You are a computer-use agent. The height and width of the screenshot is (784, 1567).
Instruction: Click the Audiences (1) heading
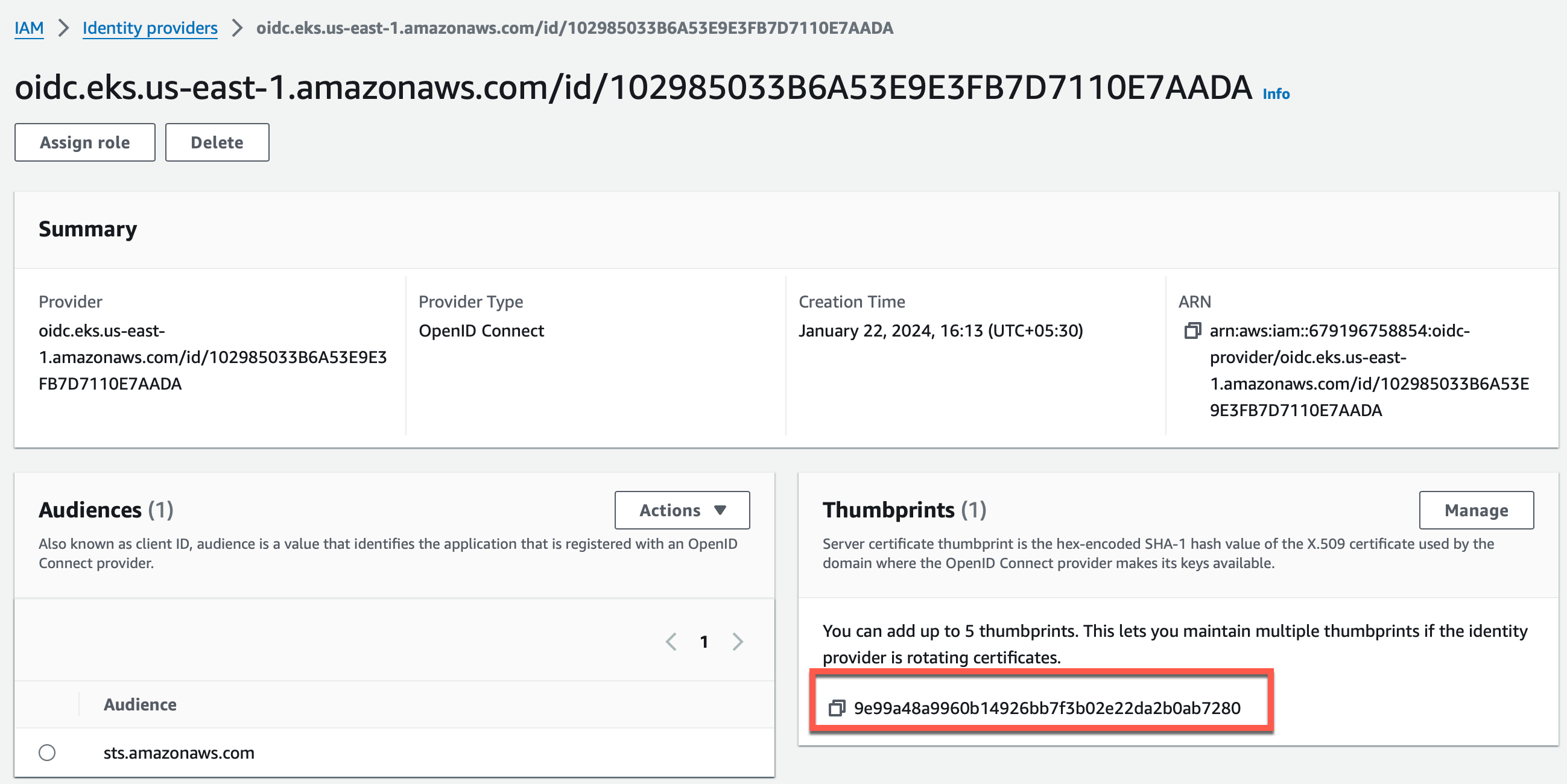pyautogui.click(x=106, y=510)
